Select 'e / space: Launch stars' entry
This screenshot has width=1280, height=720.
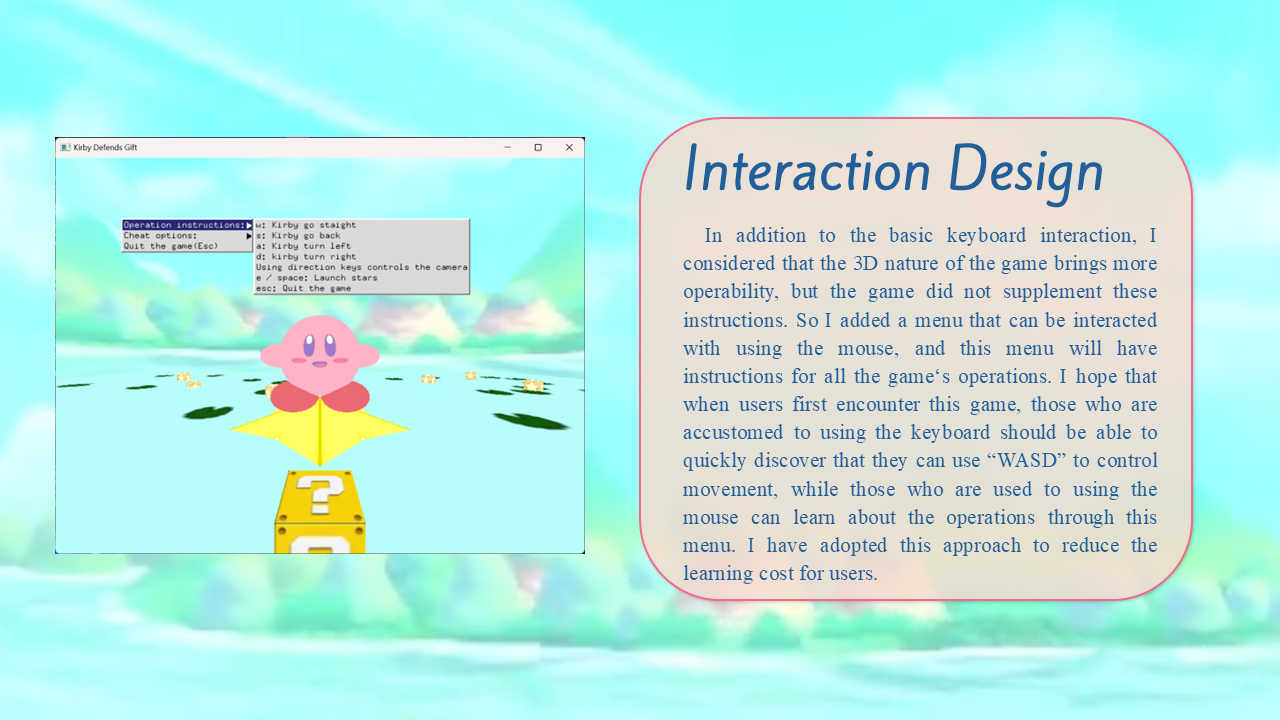pos(361,278)
